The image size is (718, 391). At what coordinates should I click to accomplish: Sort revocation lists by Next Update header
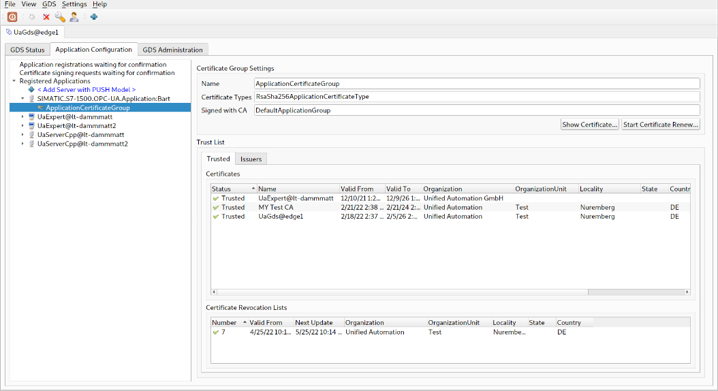tap(319, 322)
